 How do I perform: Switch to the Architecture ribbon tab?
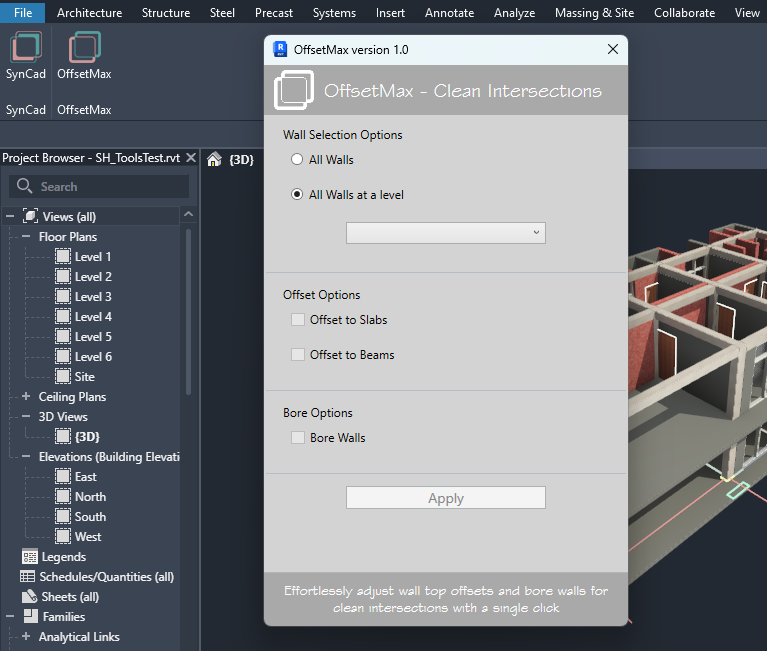[x=90, y=12]
